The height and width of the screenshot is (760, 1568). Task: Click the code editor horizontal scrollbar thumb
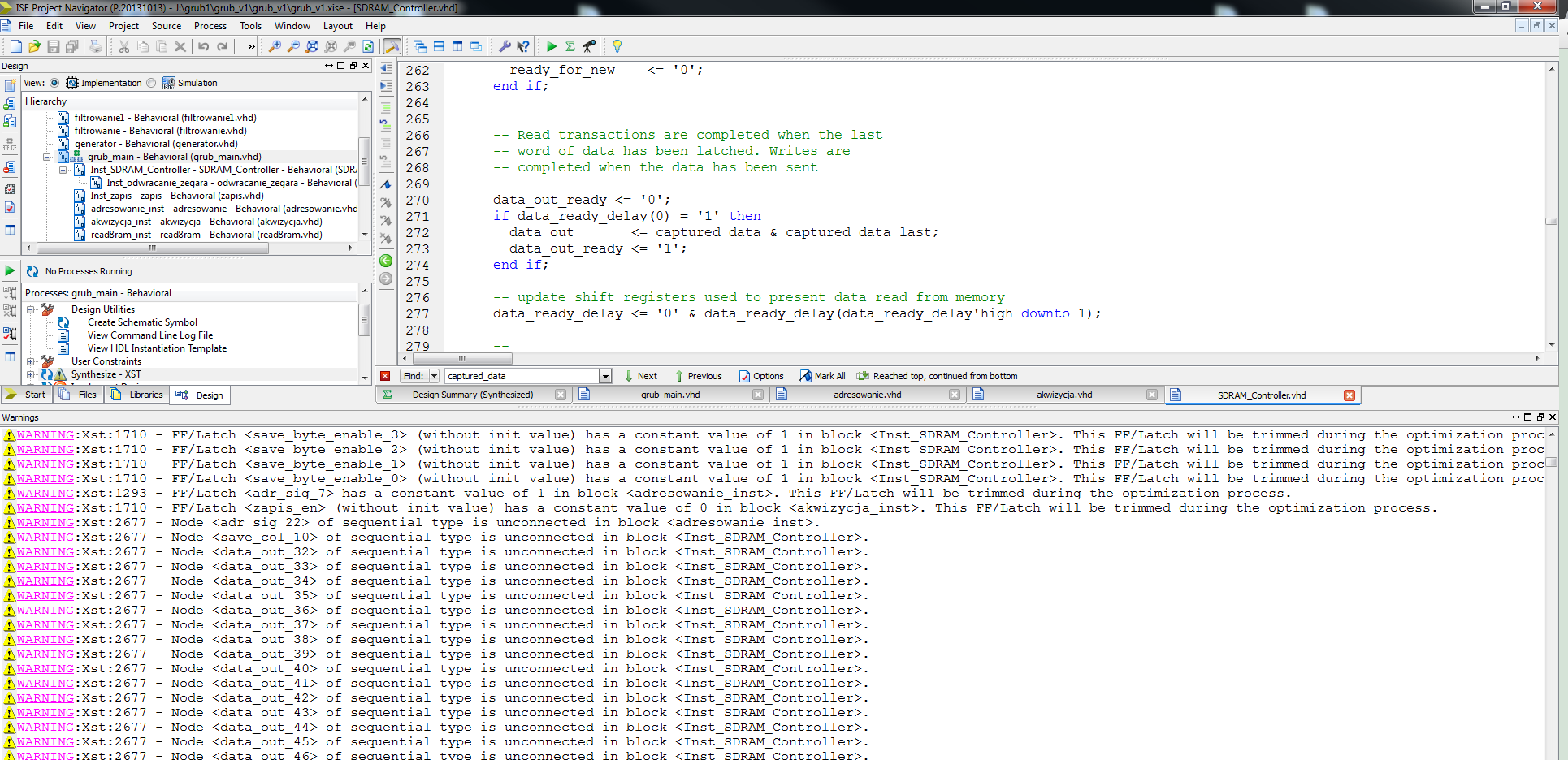[461, 358]
